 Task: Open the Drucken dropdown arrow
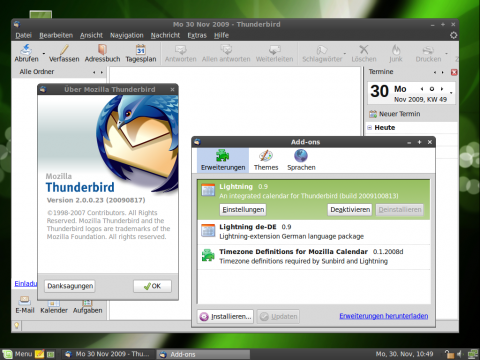(x=446, y=53)
